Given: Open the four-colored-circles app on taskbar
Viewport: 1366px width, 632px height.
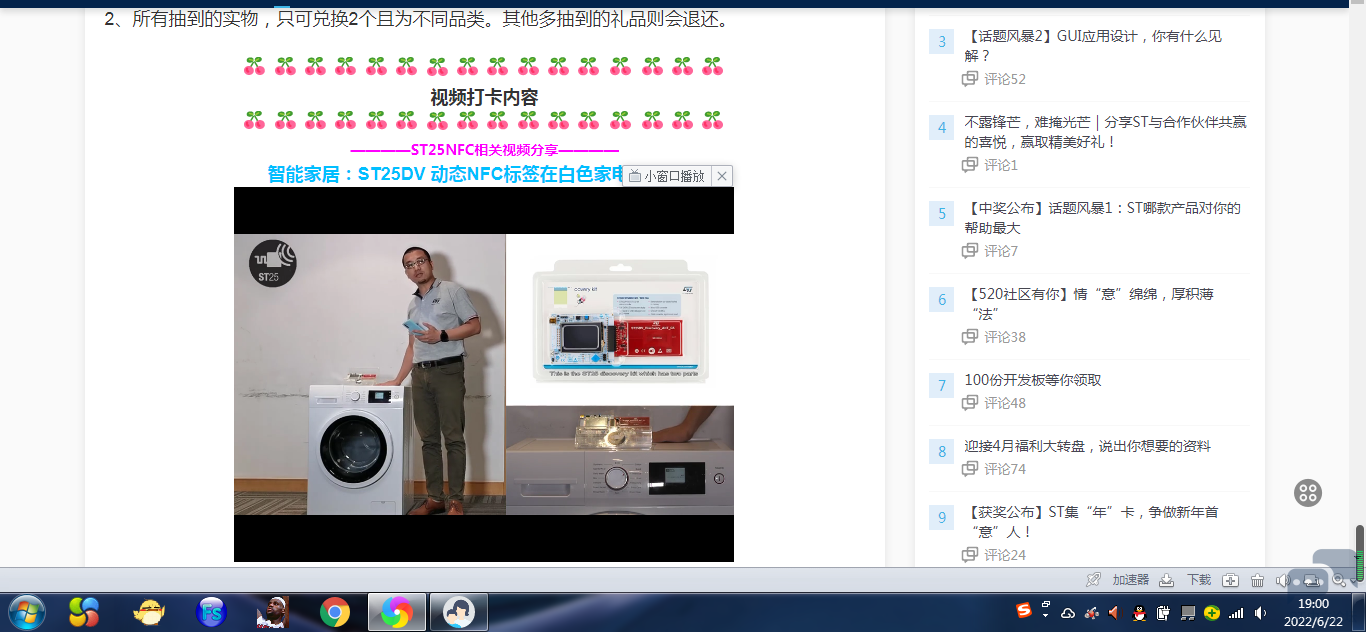Looking at the screenshot, I should pos(84,611).
